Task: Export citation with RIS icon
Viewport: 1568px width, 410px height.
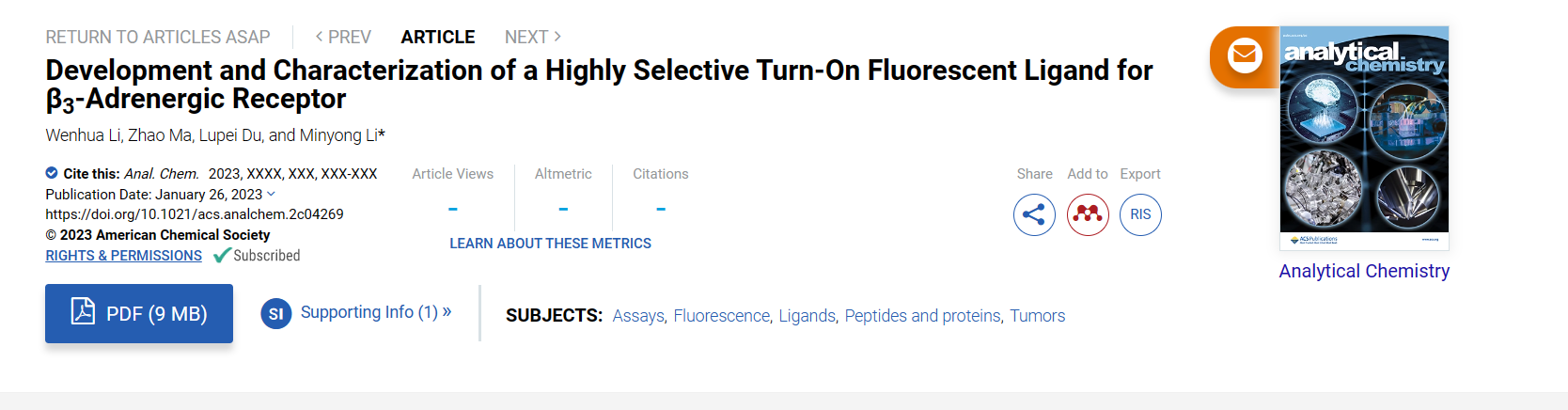Action: point(1140,214)
